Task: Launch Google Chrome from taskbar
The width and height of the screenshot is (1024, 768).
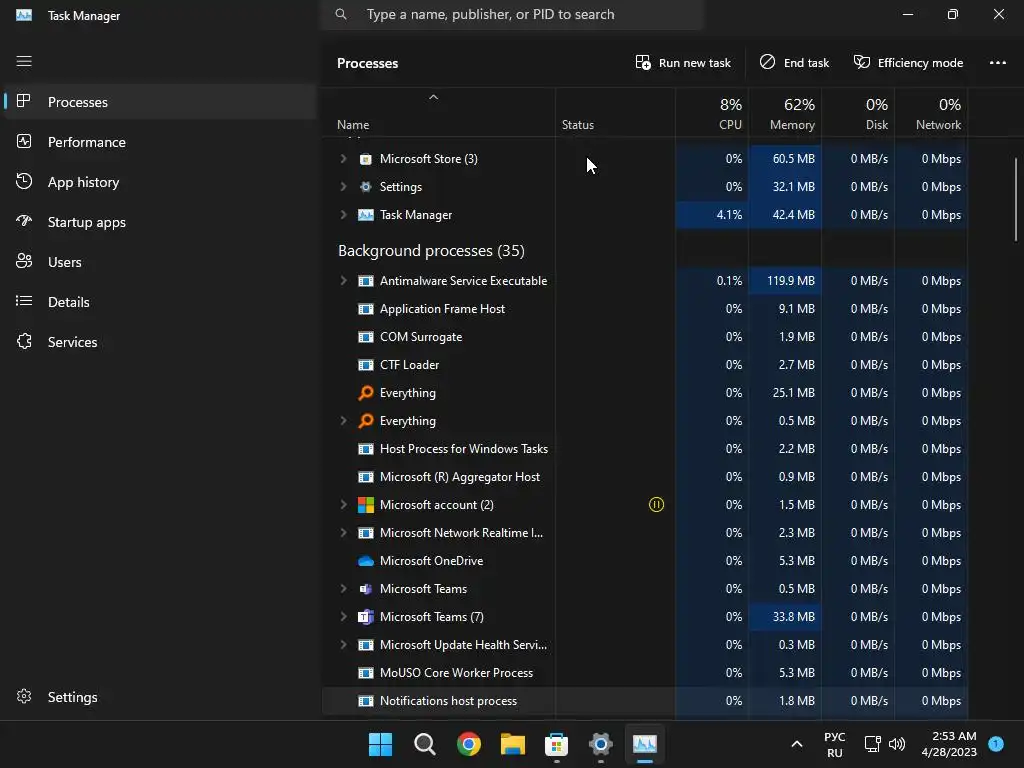Action: (x=469, y=744)
